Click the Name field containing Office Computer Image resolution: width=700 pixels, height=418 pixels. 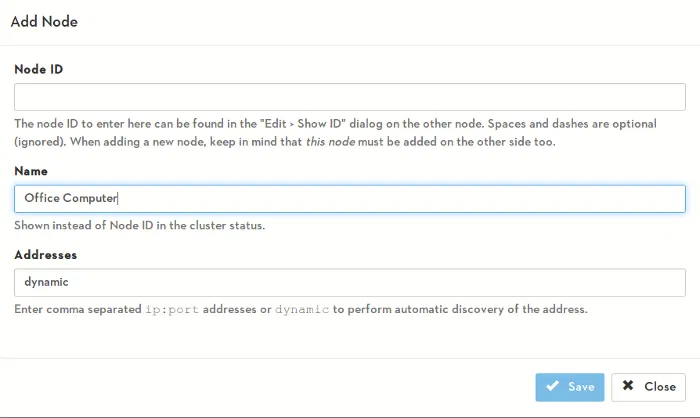(x=349, y=198)
